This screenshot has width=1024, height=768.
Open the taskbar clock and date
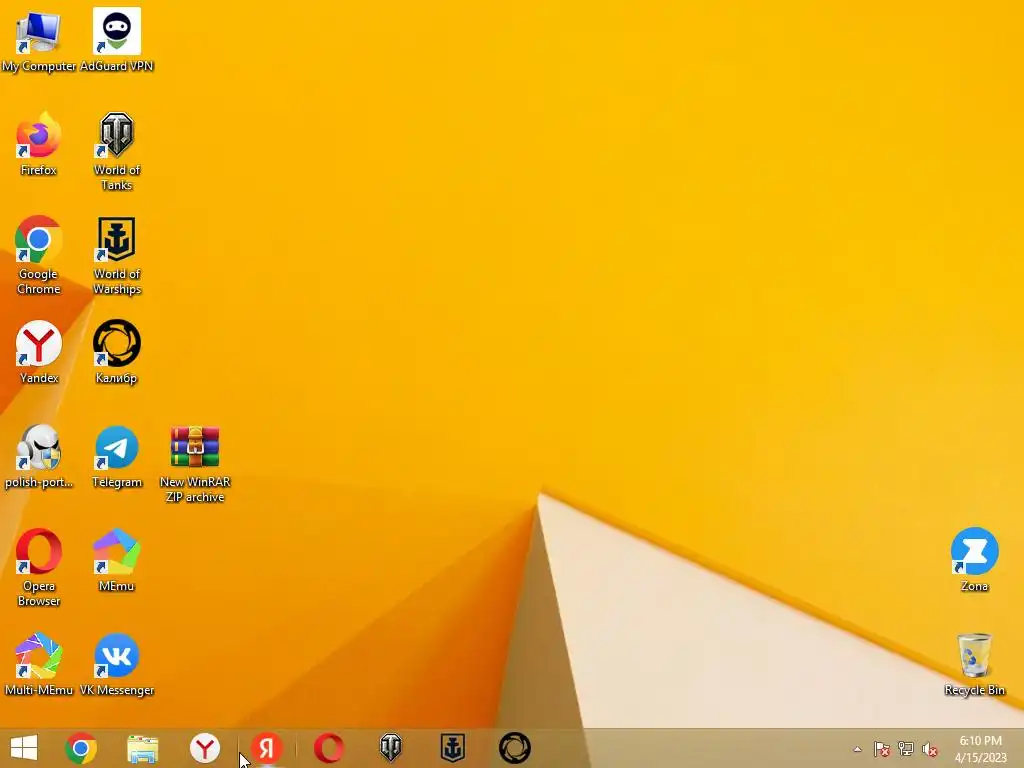[x=980, y=749]
